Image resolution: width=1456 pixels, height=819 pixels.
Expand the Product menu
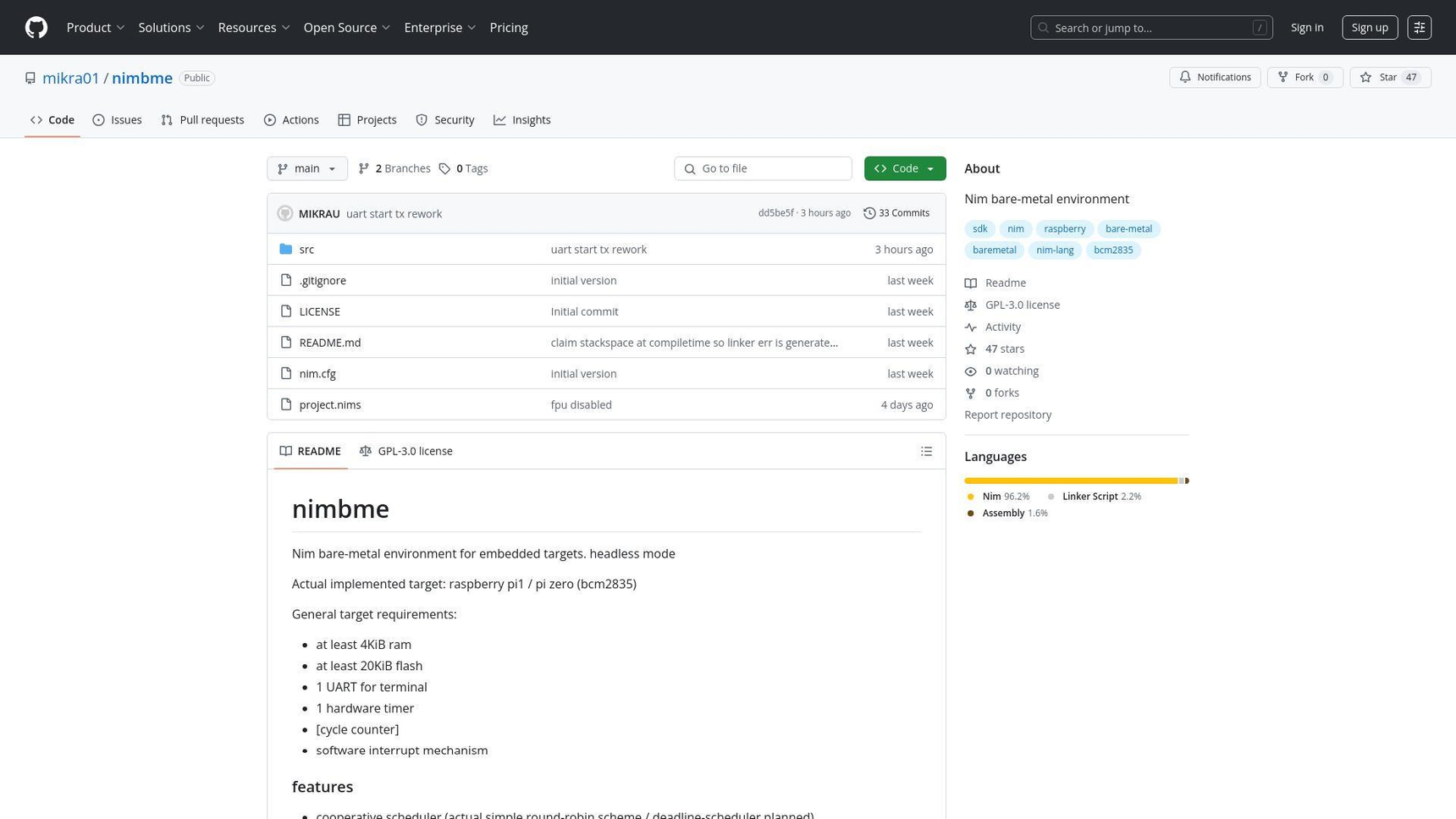point(96,27)
